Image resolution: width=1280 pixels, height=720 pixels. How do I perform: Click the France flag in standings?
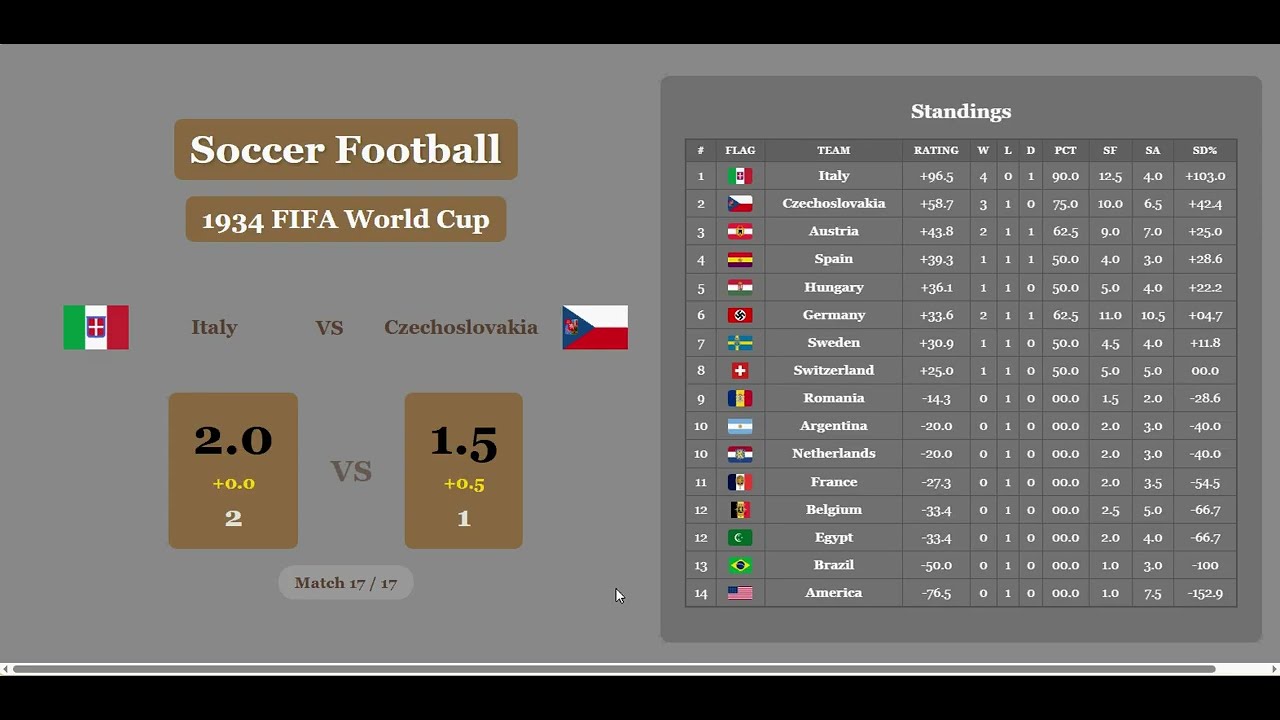pyautogui.click(x=740, y=482)
